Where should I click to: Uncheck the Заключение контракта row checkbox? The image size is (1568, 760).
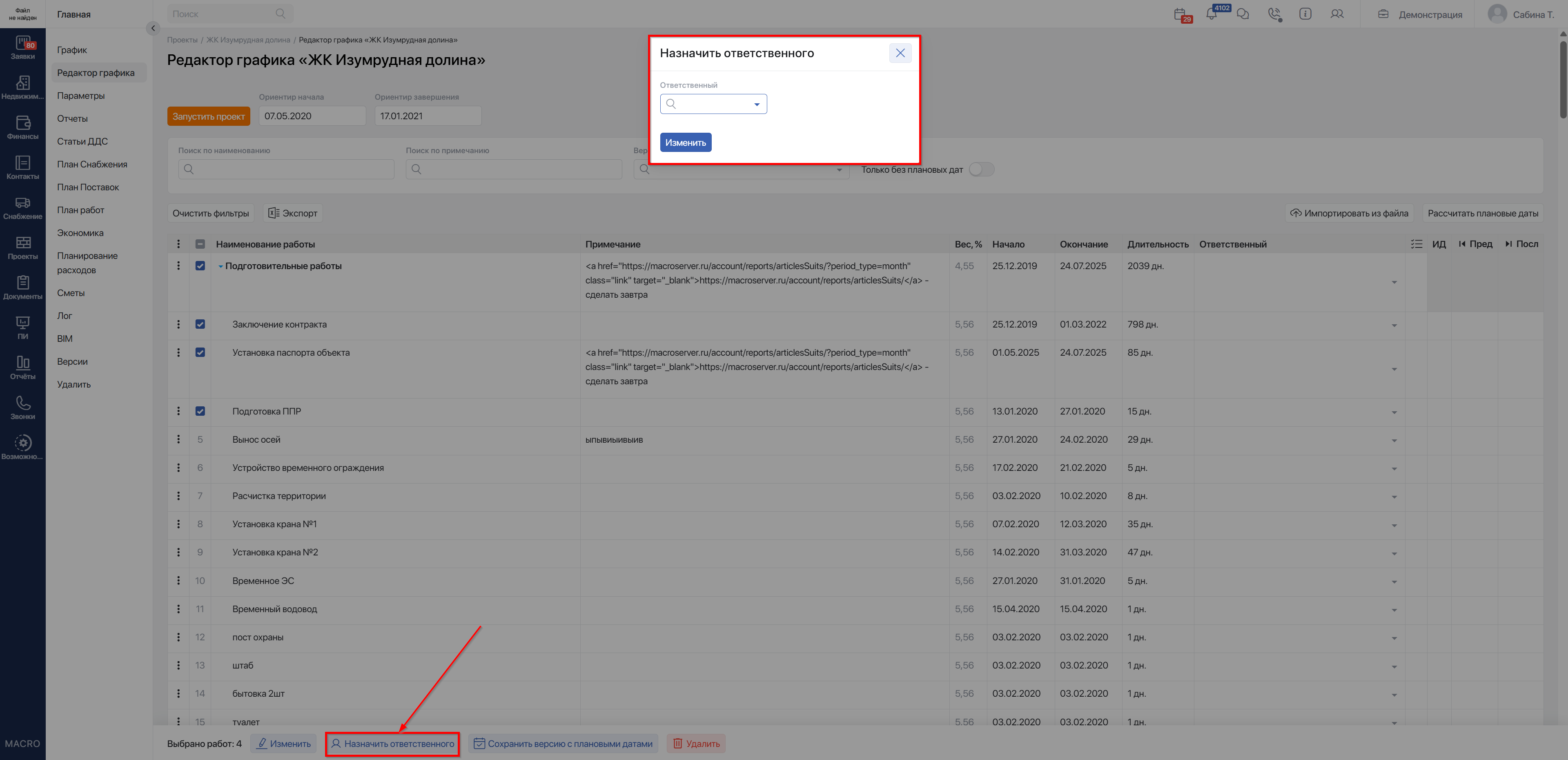click(x=200, y=324)
